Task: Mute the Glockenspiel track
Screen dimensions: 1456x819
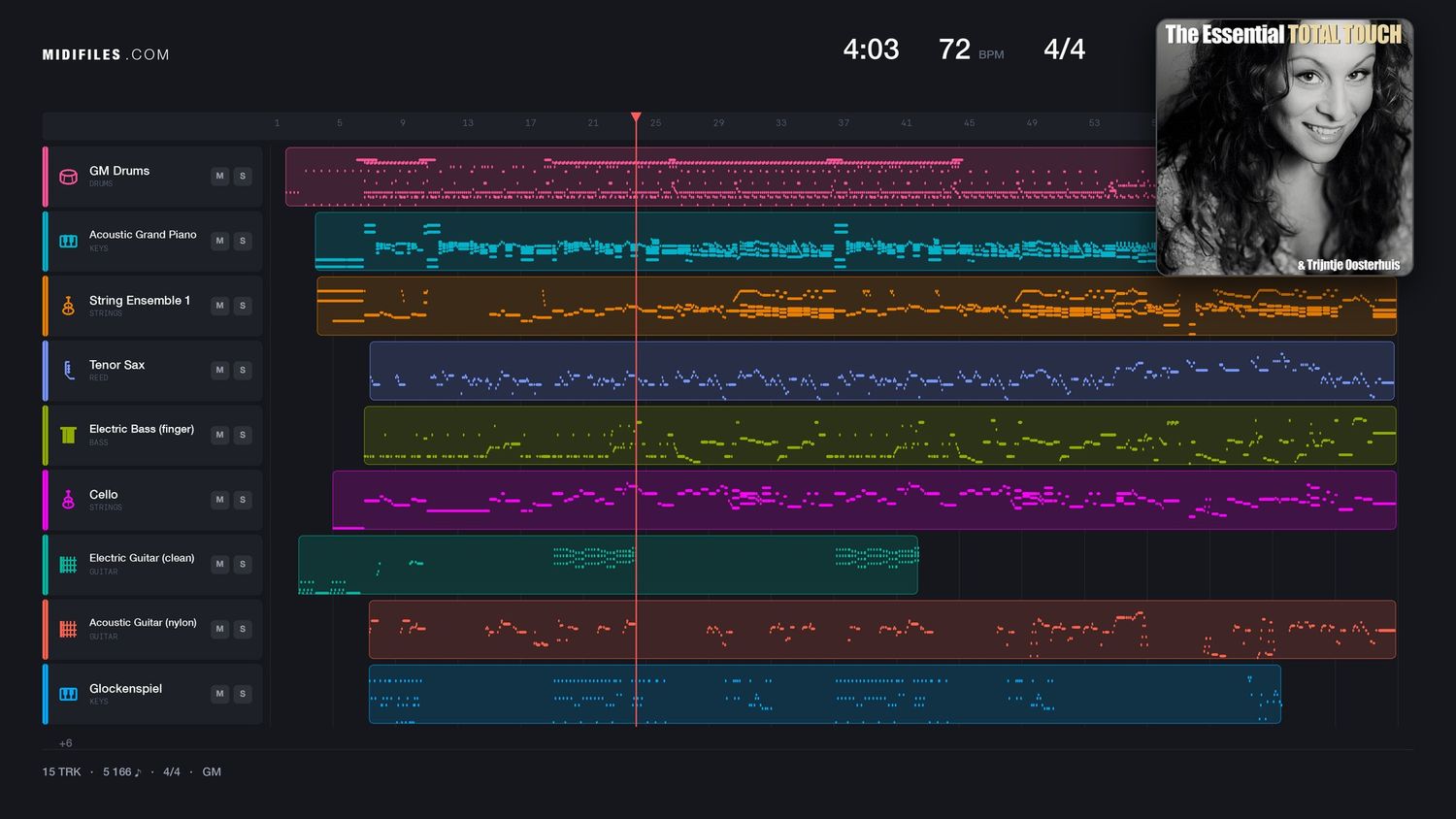Action: (x=220, y=694)
